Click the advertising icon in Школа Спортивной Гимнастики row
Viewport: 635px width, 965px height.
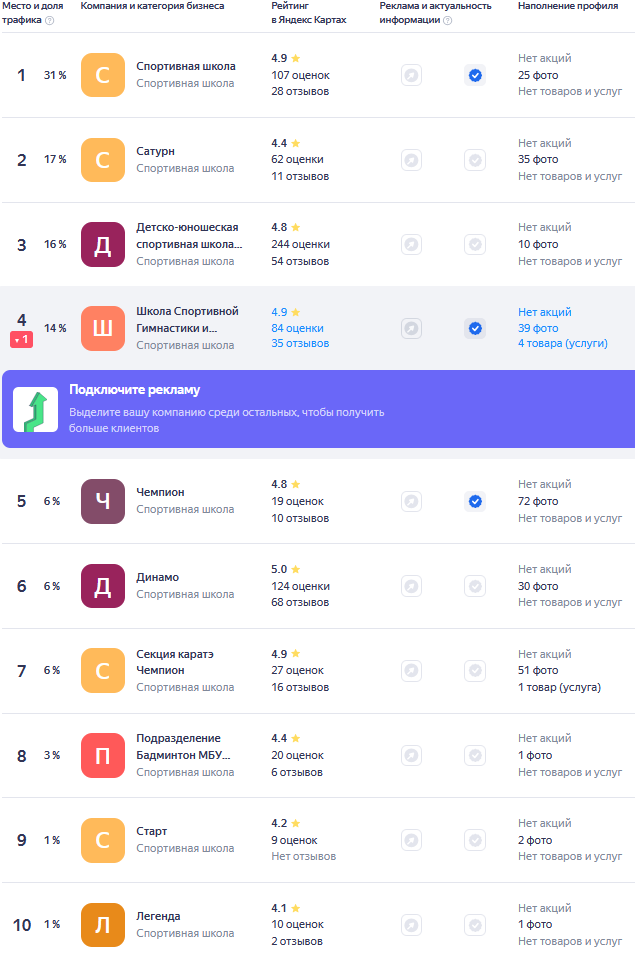tap(411, 328)
